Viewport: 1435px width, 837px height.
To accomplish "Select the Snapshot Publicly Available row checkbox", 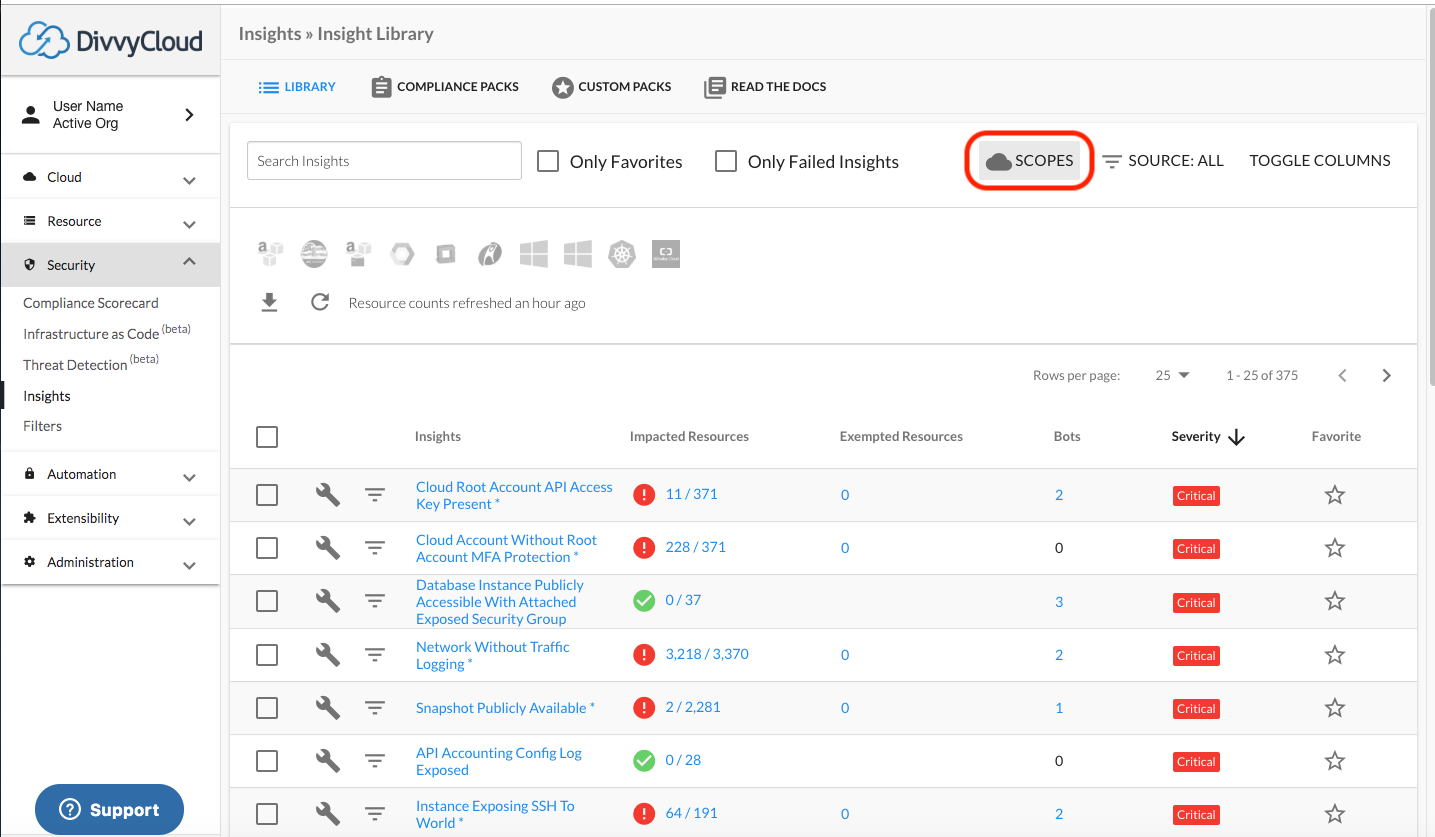I will pyautogui.click(x=267, y=708).
